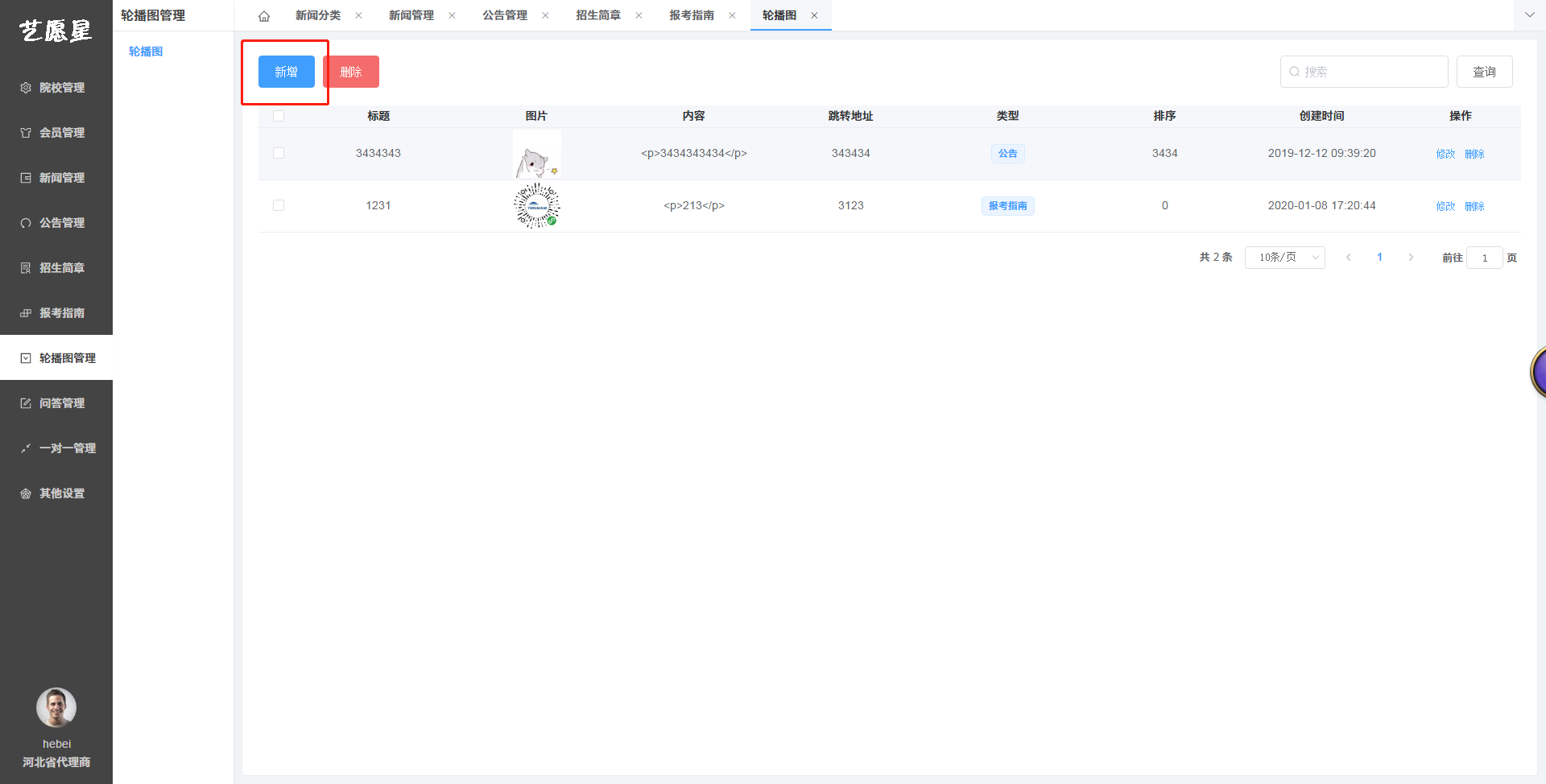
Task: Click the 343434 jump address cell
Action: [850, 153]
